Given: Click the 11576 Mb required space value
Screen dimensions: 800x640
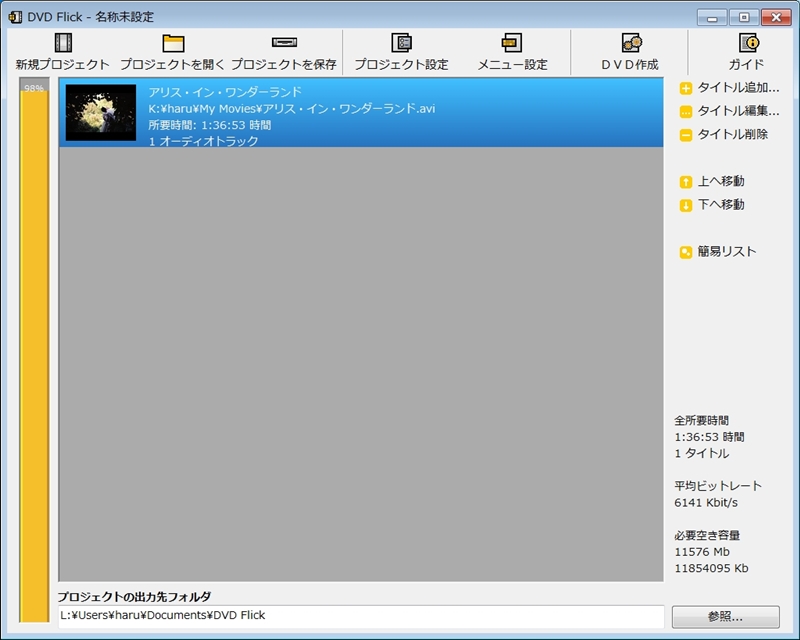Looking at the screenshot, I should 702,552.
